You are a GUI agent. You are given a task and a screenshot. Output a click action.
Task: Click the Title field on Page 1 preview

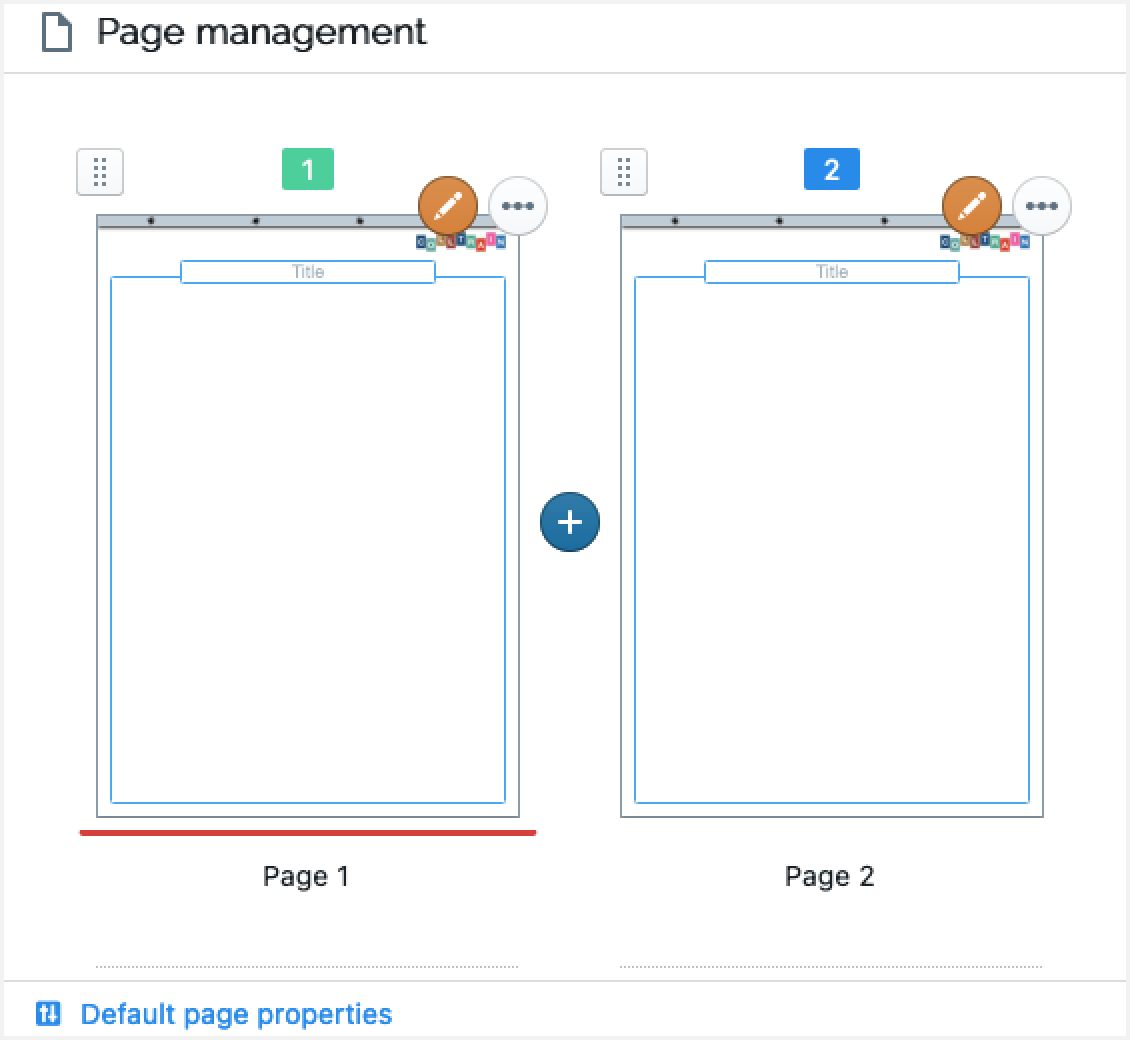(307, 271)
